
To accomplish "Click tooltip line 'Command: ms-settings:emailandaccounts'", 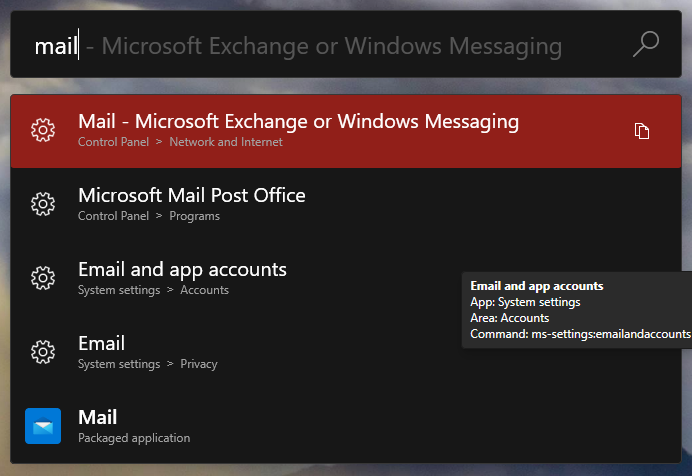I will click(x=580, y=334).
